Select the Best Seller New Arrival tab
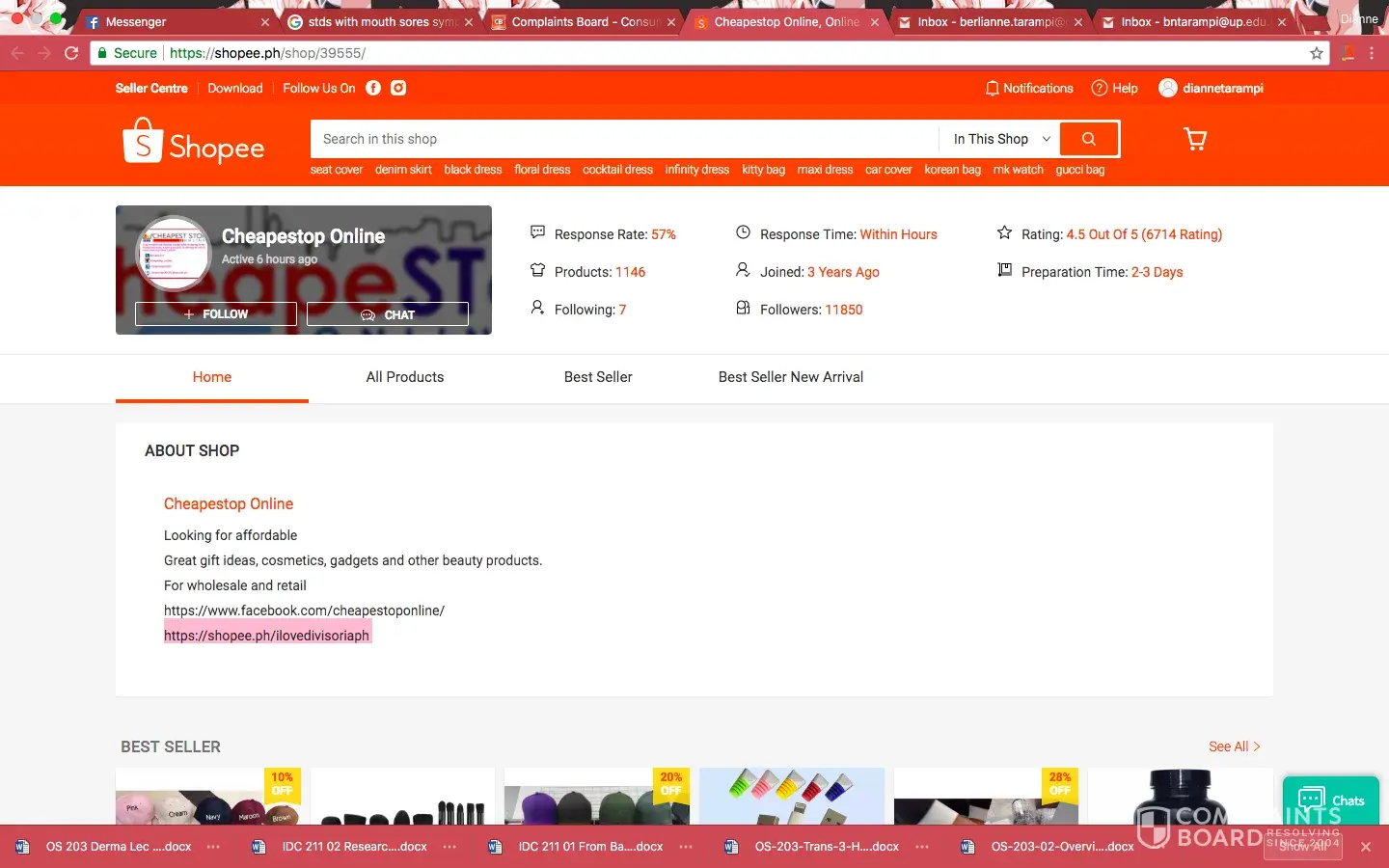The height and width of the screenshot is (868, 1389). (x=791, y=377)
